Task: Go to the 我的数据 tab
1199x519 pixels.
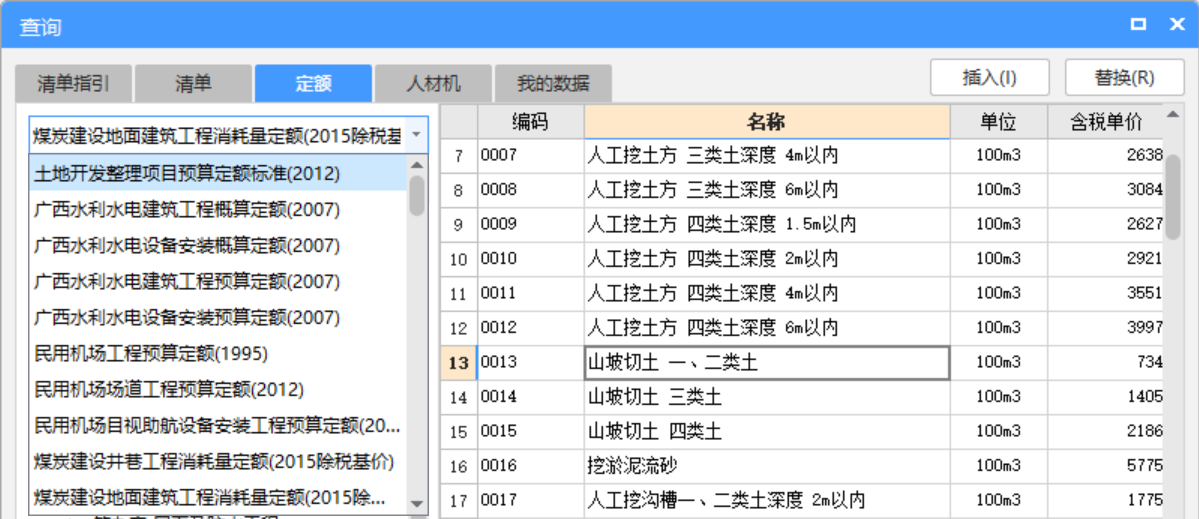Action: [553, 84]
